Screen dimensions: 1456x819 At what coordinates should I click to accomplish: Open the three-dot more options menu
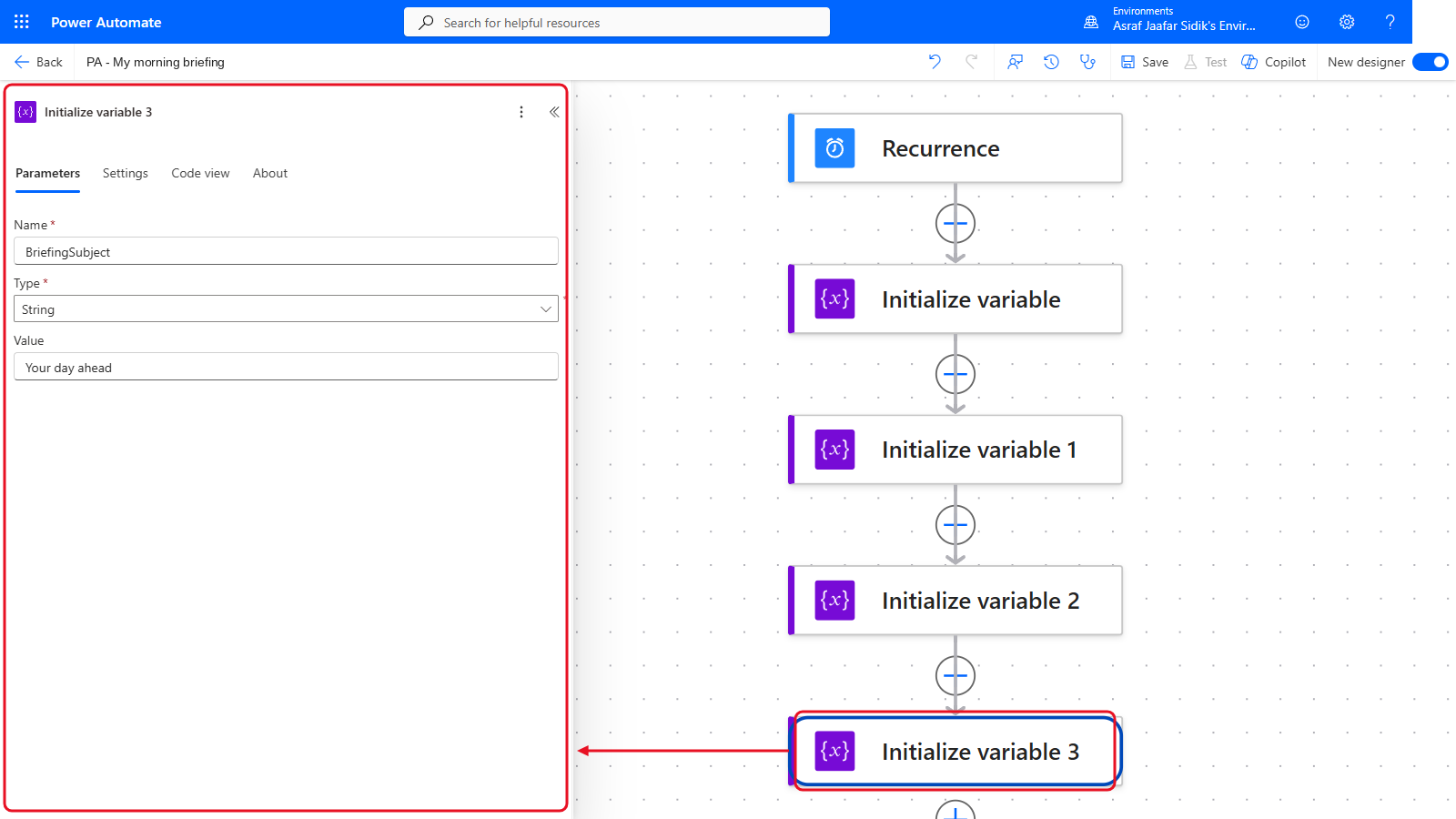(521, 112)
